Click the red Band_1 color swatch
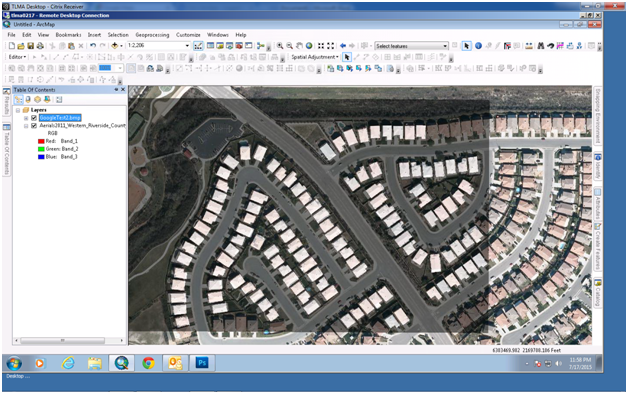This screenshot has width=628, height=394. pyautogui.click(x=41, y=141)
